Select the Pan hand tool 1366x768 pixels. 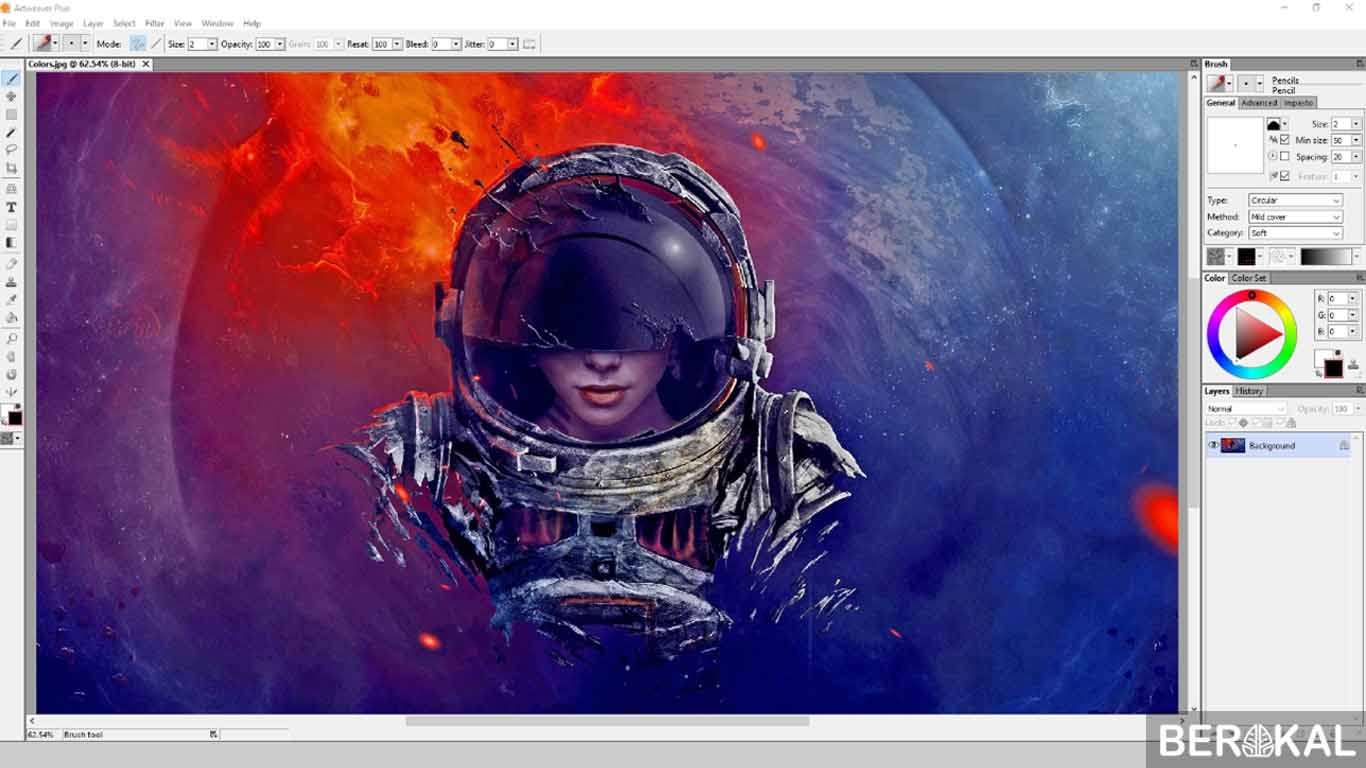(11, 356)
